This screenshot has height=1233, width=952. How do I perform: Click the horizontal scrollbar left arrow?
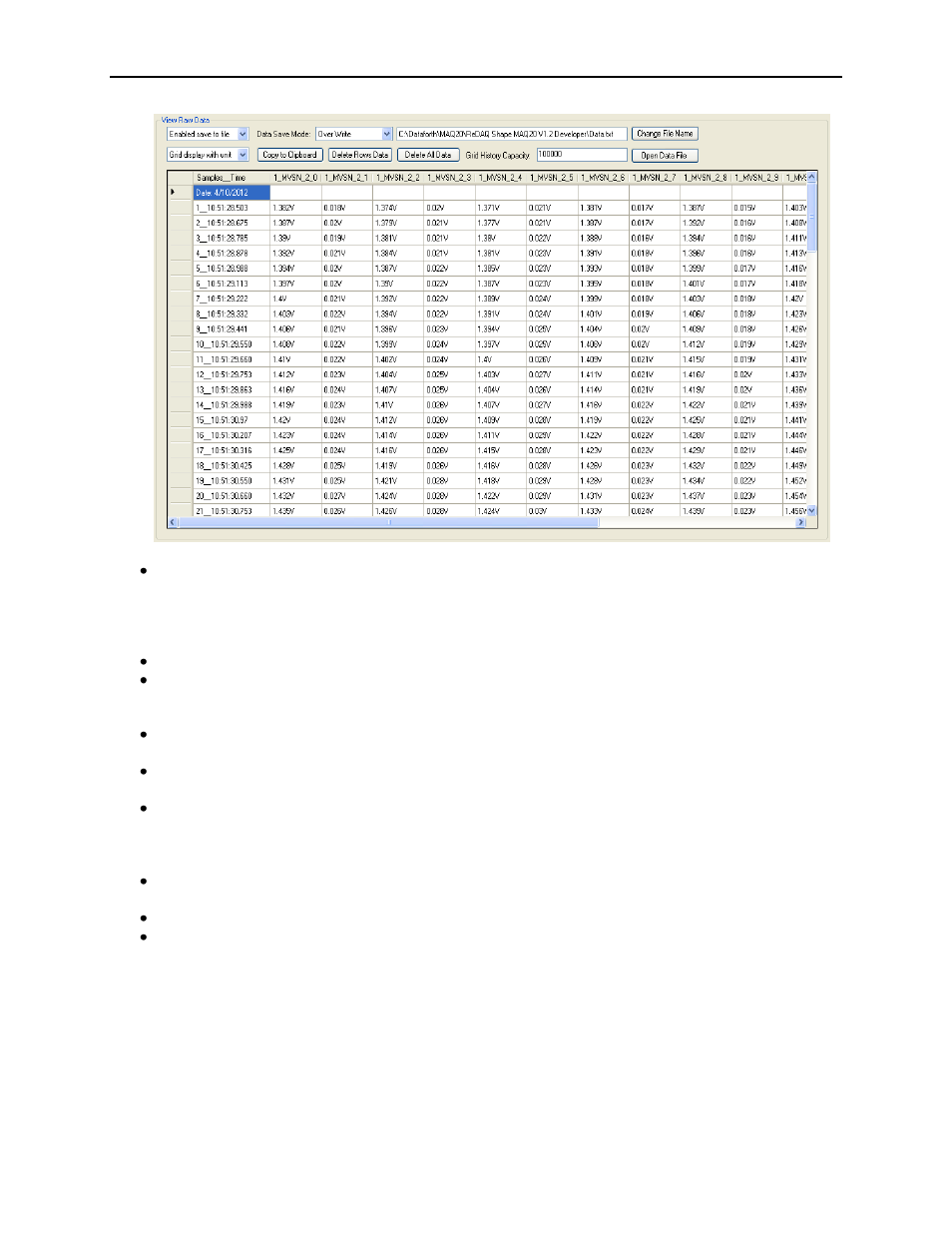pyautogui.click(x=173, y=522)
